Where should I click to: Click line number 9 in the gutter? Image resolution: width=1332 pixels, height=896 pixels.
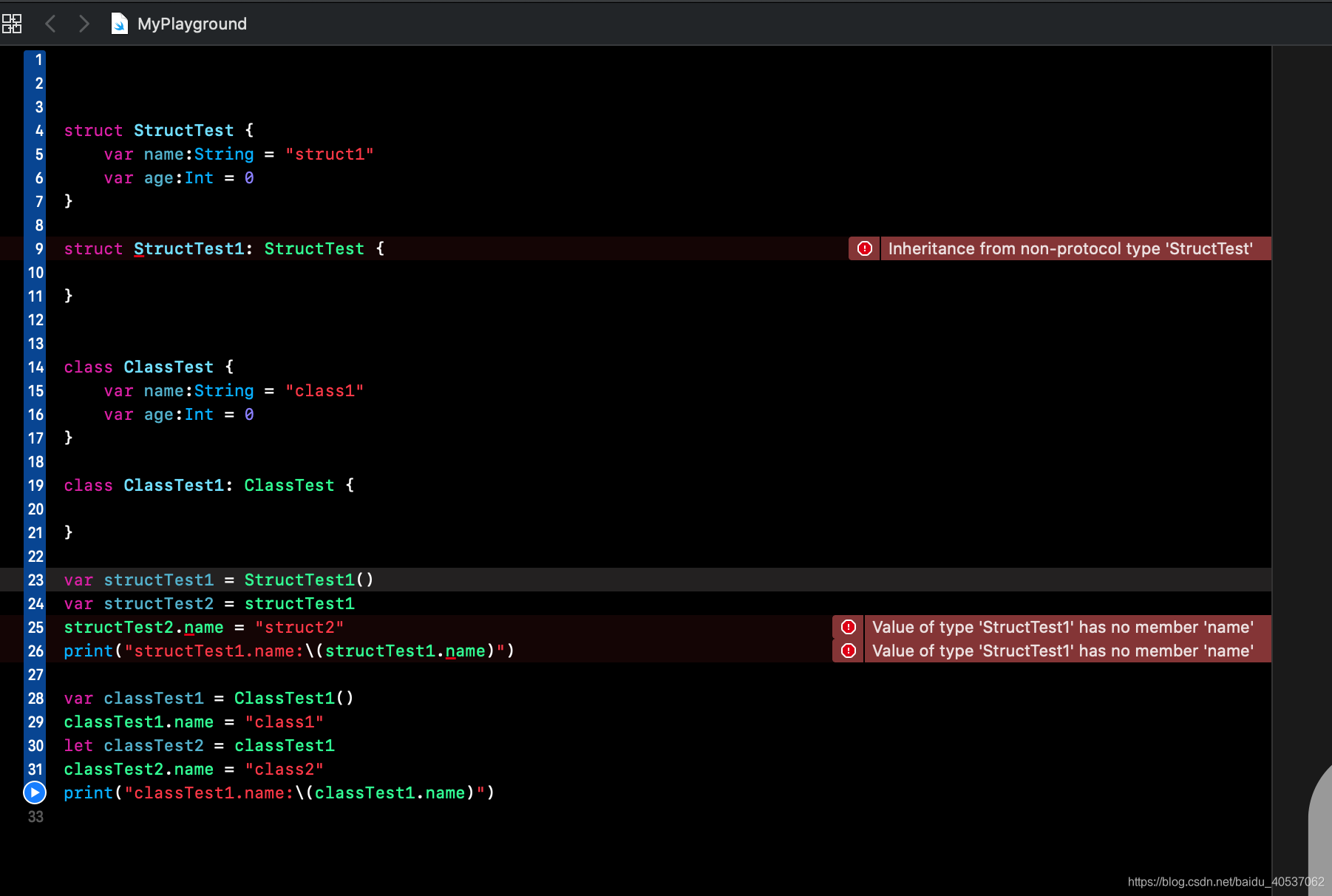(x=39, y=249)
